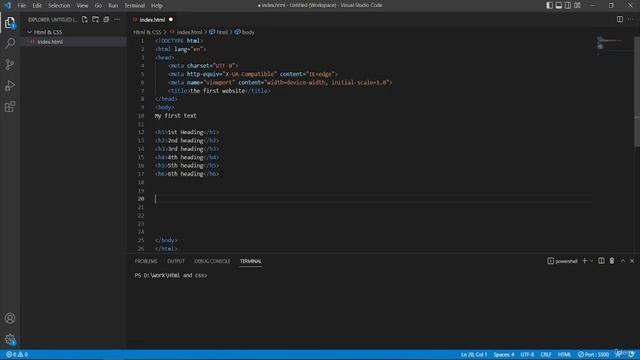Open editor more actions ellipsis
The image size is (640, 360).
pyautogui.click(x=631, y=19)
